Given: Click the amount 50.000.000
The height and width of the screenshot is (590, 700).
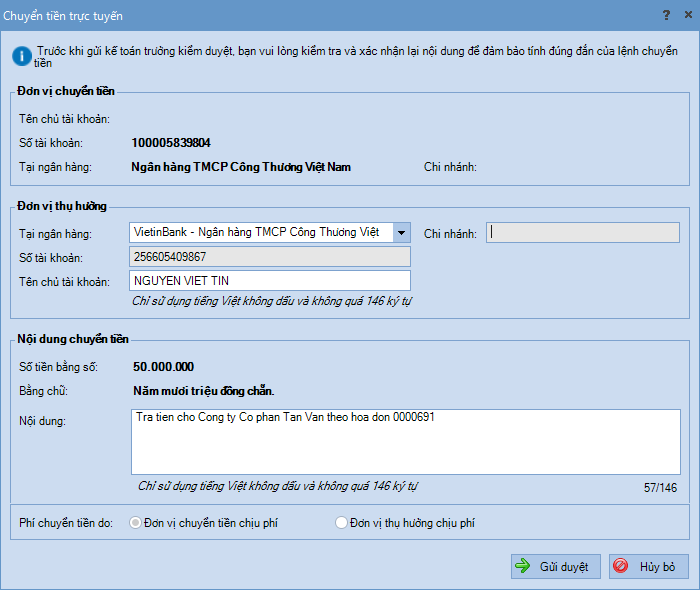Looking at the screenshot, I should tap(163, 367).
